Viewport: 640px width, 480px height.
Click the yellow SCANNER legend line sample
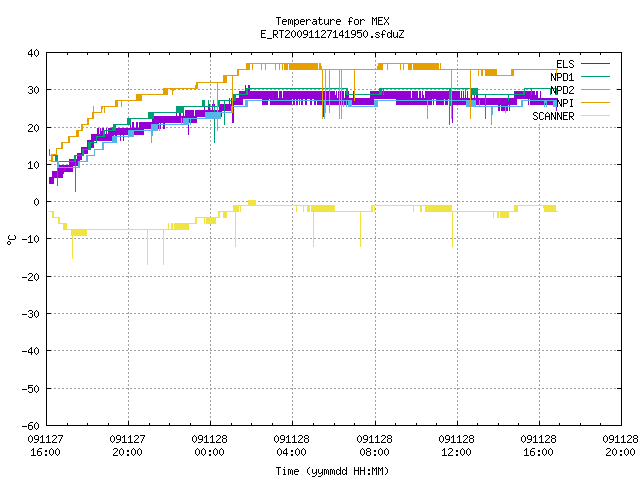click(x=595, y=116)
